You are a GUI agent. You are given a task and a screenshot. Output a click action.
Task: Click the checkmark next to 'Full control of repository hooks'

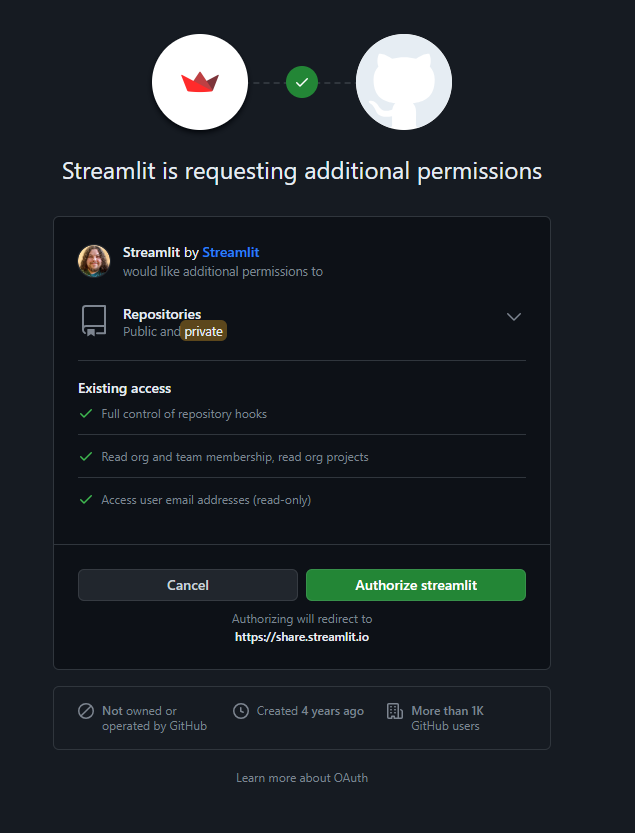coord(85,413)
